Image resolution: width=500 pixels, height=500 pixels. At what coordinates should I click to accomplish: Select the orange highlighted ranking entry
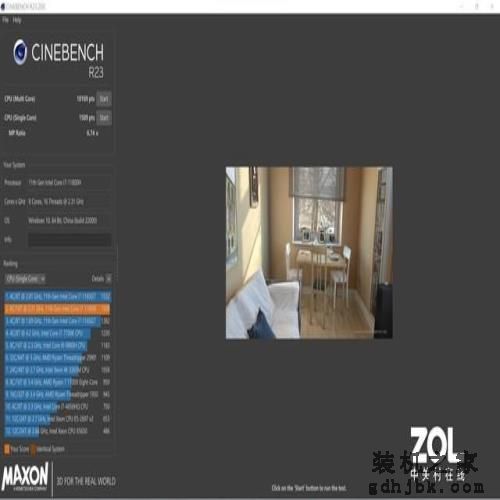pos(57,309)
